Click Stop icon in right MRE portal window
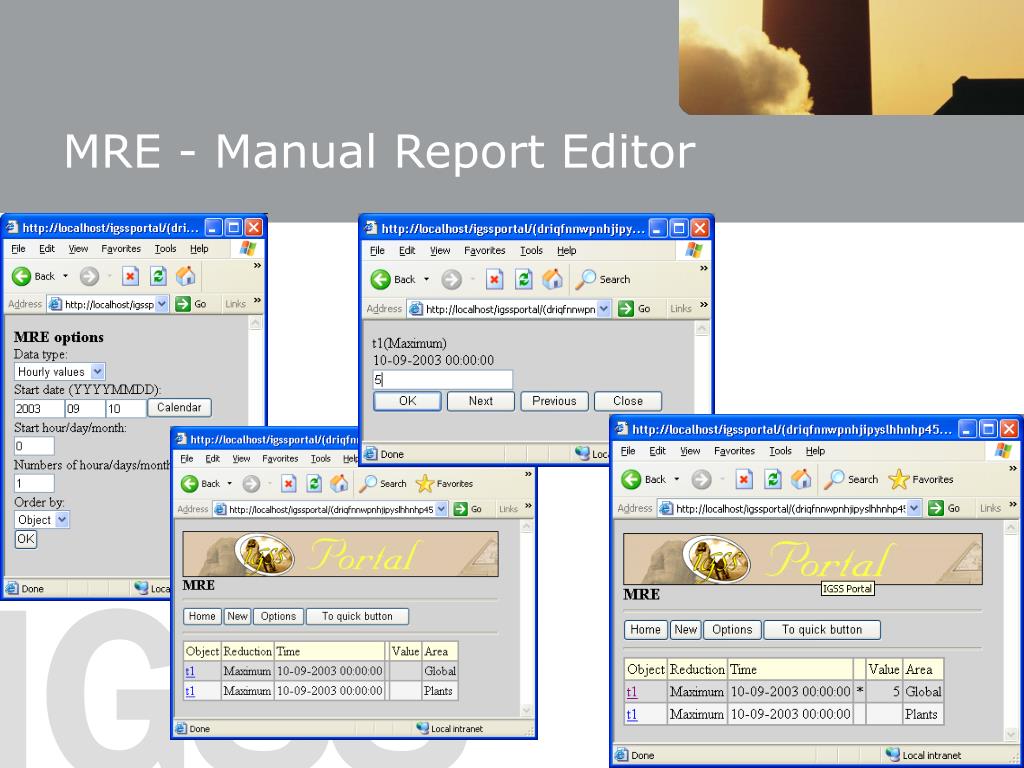The height and width of the screenshot is (768, 1024). click(744, 479)
